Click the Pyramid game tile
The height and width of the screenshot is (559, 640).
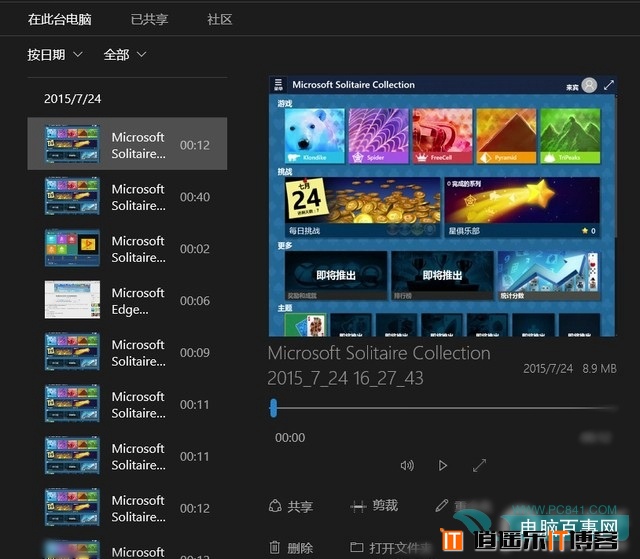(506, 136)
